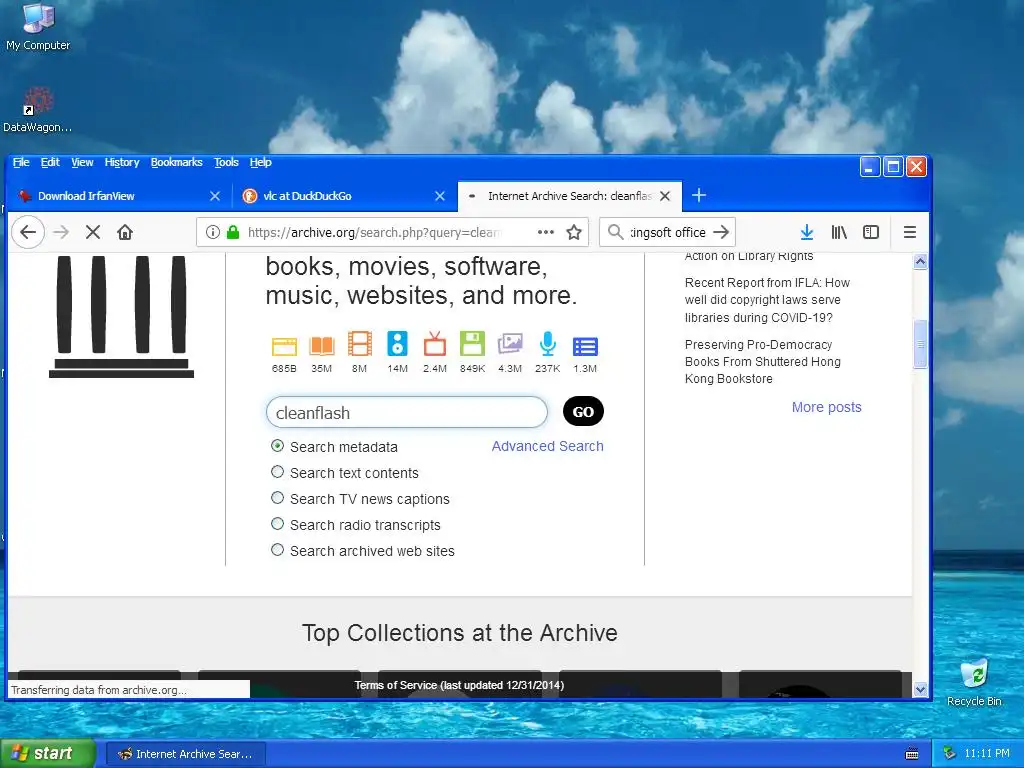Stop loading the page with X button
Screen dimensions: 1024x768
pyautogui.click(x=93, y=232)
